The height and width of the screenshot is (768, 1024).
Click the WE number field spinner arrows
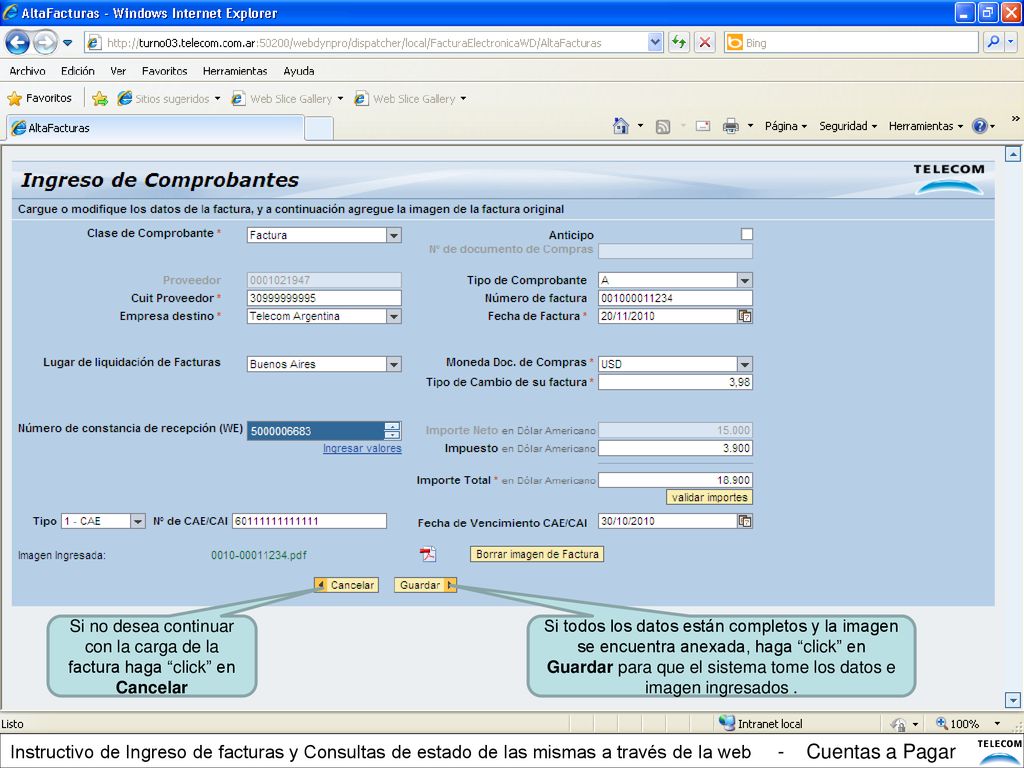pos(392,431)
